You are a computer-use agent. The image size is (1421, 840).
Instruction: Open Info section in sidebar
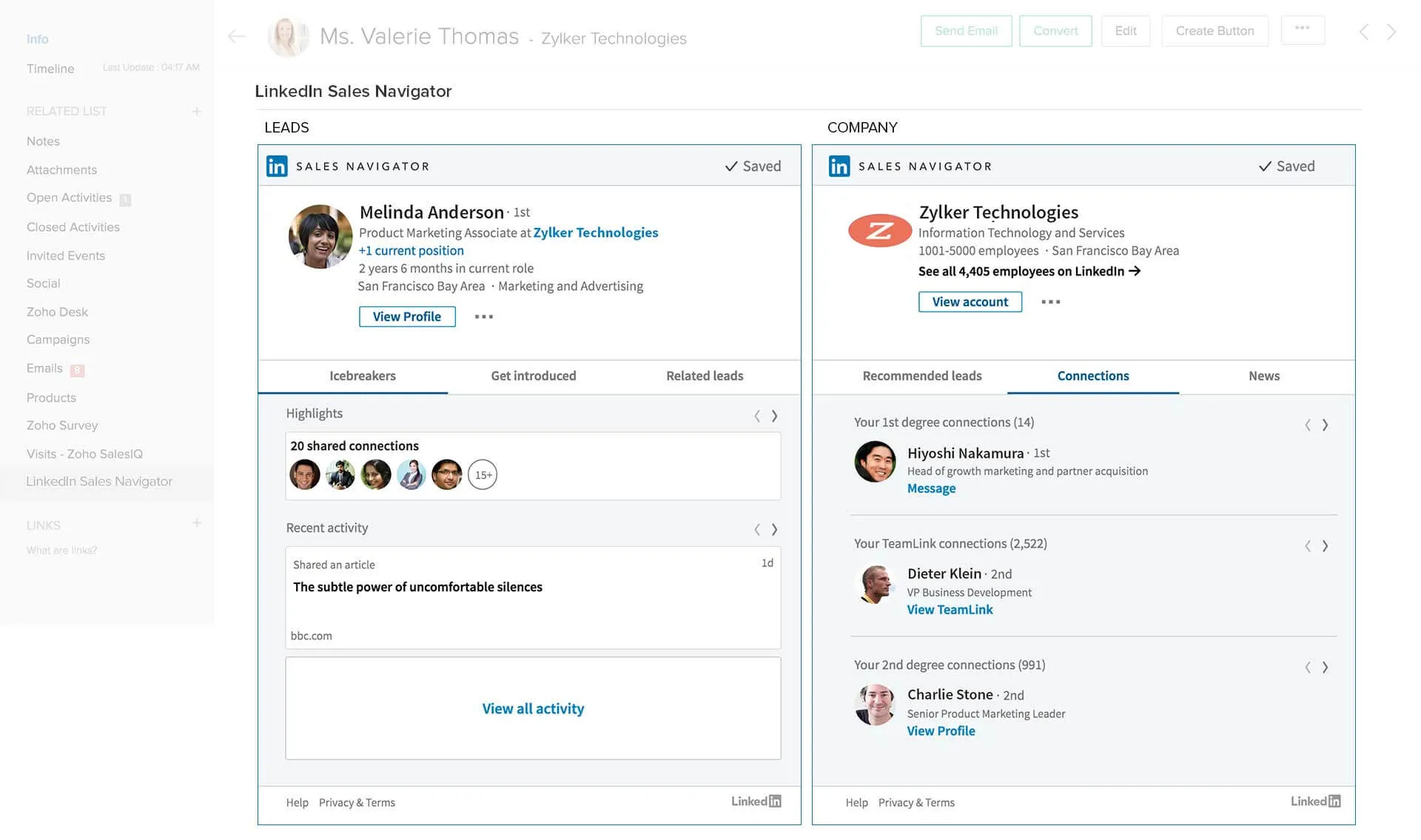pos(38,39)
